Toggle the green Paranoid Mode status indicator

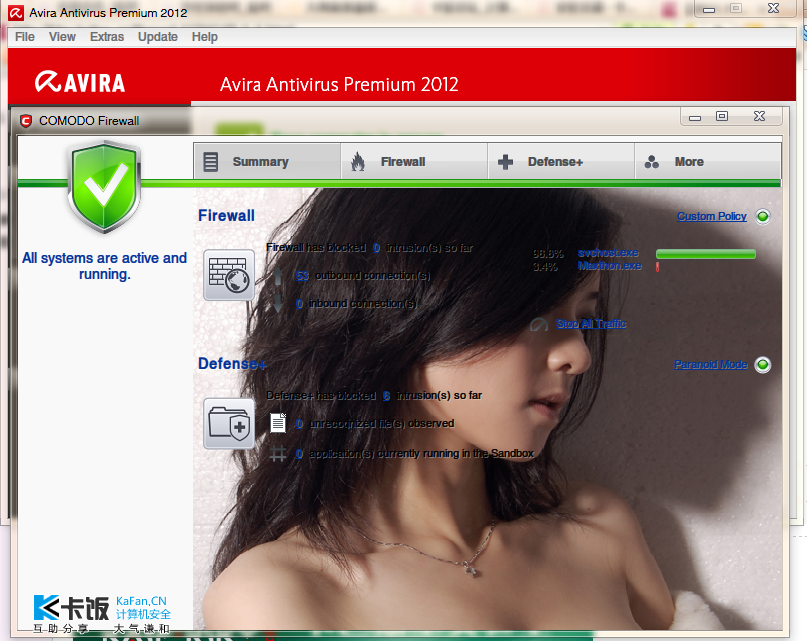pyautogui.click(x=762, y=365)
